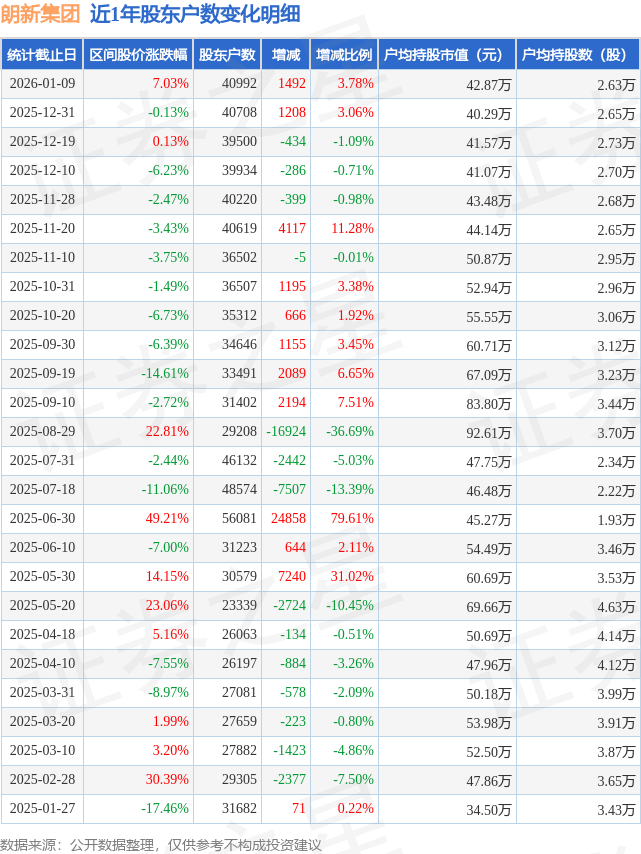Click the 户均持股数（股） column header
The width and height of the screenshot is (641, 854).
pos(578,56)
